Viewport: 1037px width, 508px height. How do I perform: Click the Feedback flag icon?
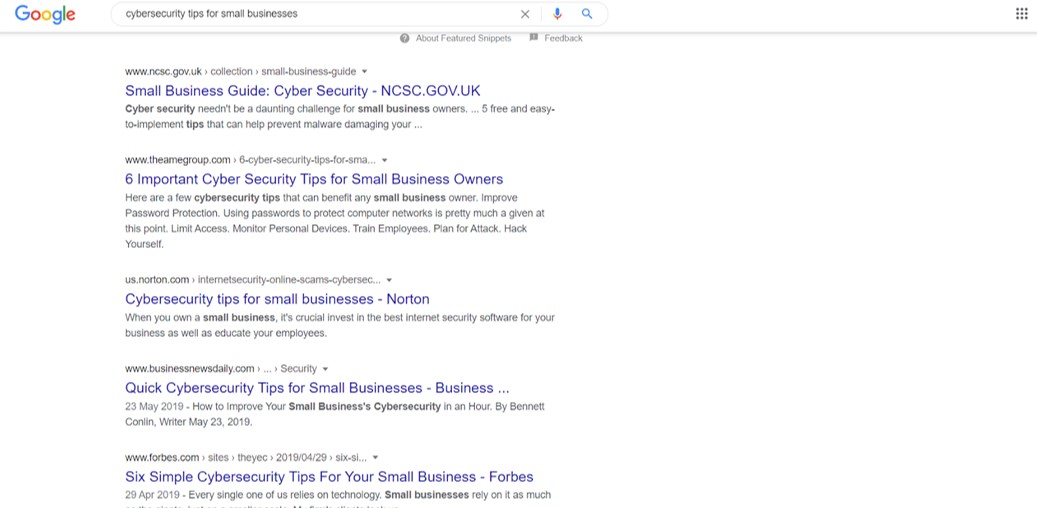point(534,38)
